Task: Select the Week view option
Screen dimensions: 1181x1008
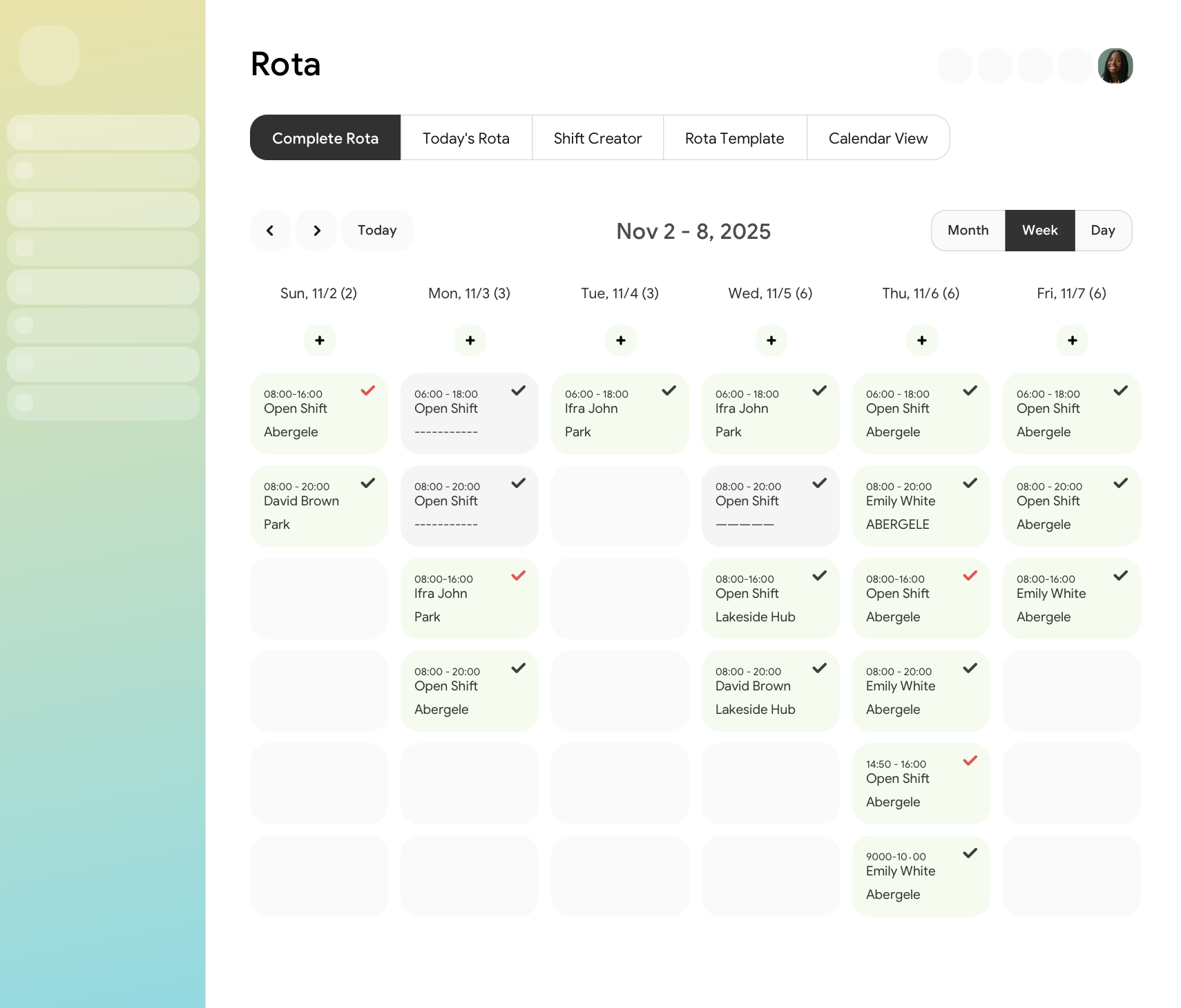Action: (x=1039, y=230)
